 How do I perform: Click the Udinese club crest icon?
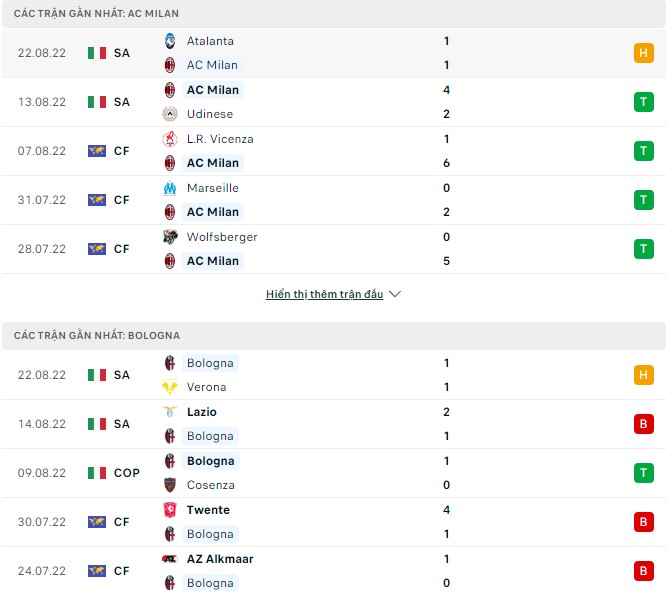[x=170, y=114]
